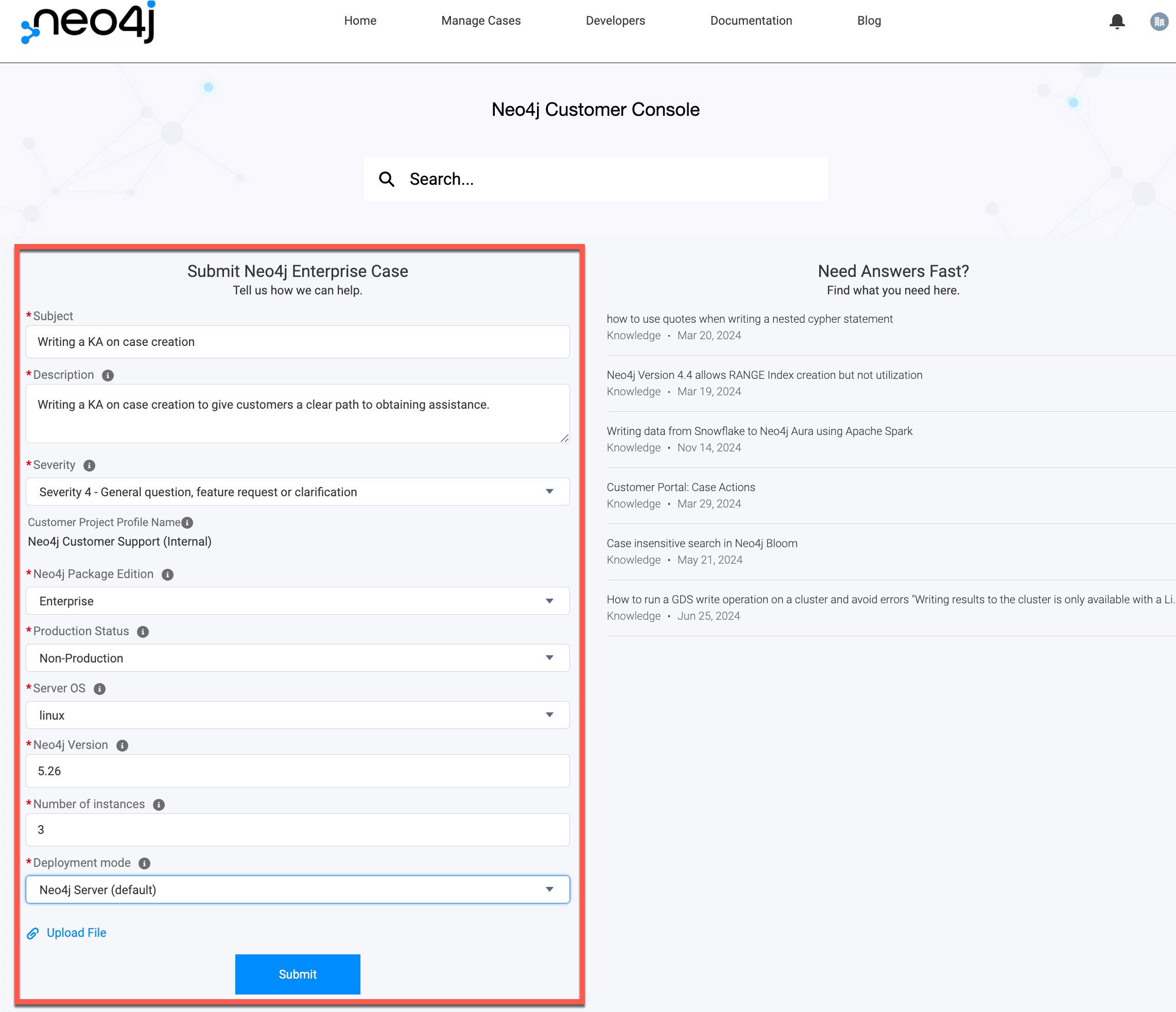This screenshot has width=1176, height=1012.
Task: Click the Description text area
Action: click(298, 414)
